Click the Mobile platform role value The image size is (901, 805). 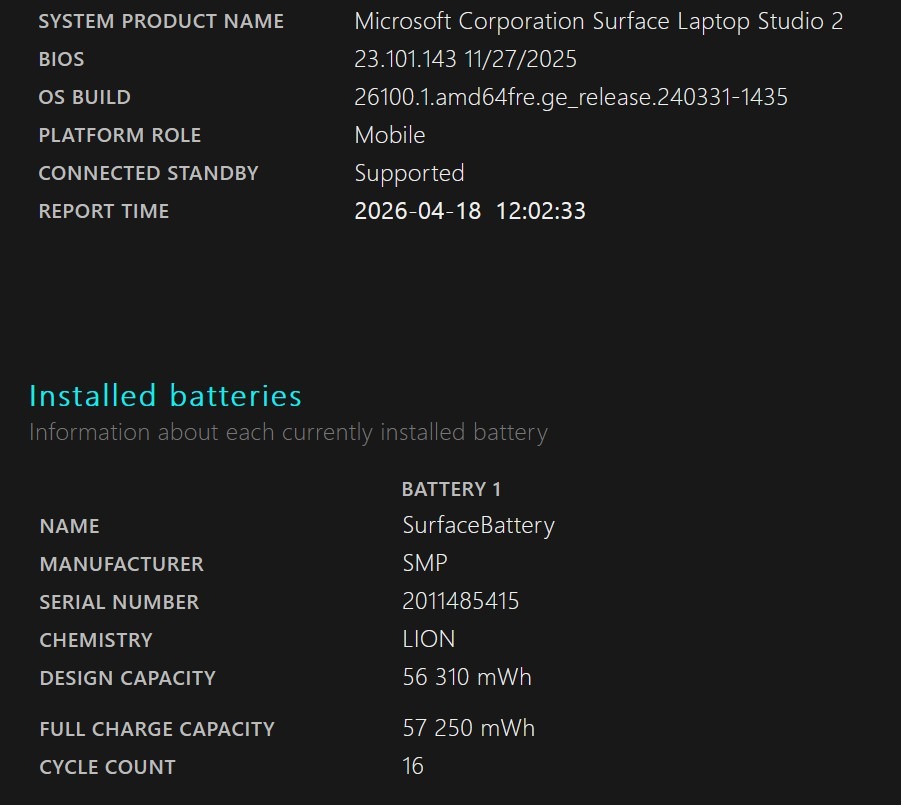pos(390,135)
